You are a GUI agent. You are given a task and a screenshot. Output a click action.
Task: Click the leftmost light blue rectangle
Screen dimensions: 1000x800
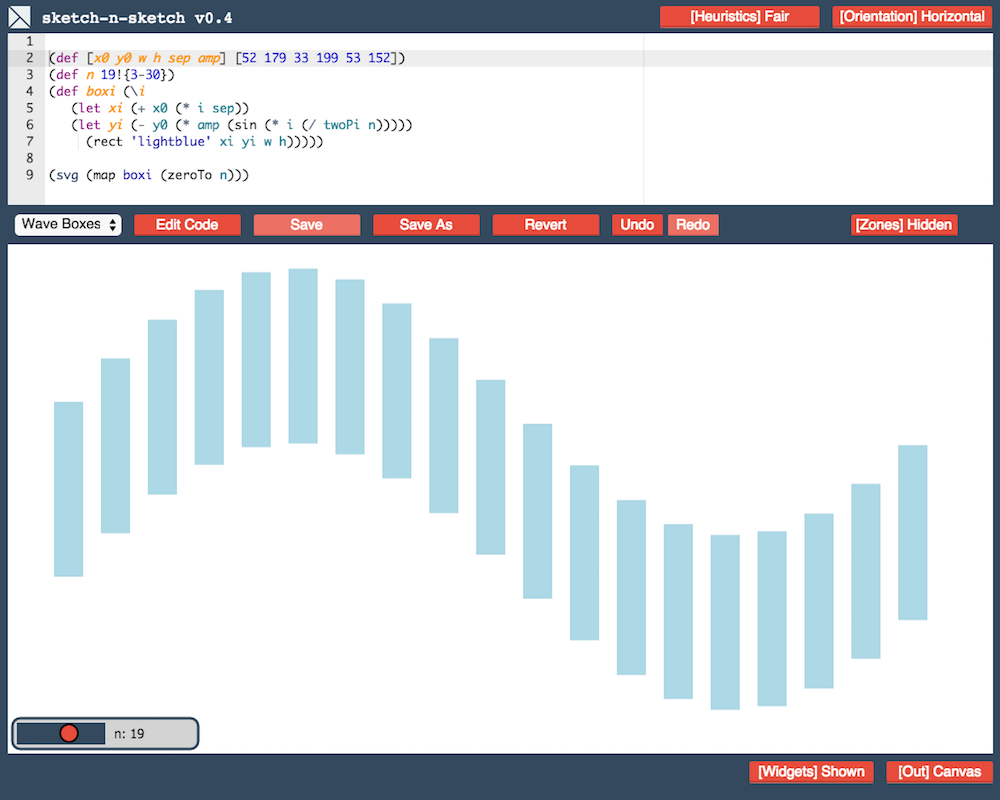pyautogui.click(x=68, y=489)
